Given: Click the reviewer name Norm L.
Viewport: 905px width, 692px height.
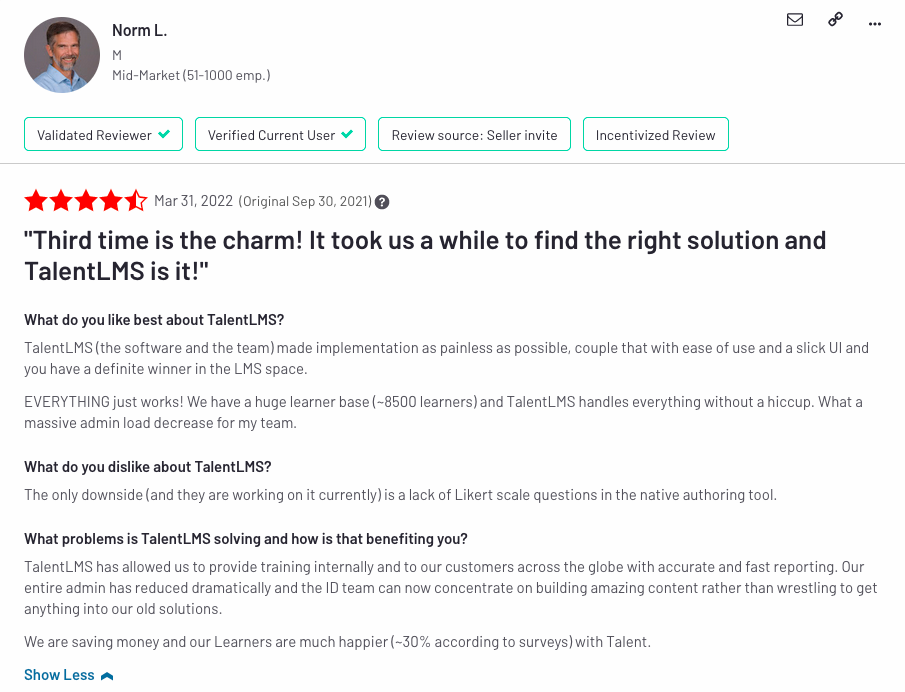Looking at the screenshot, I should click(139, 30).
